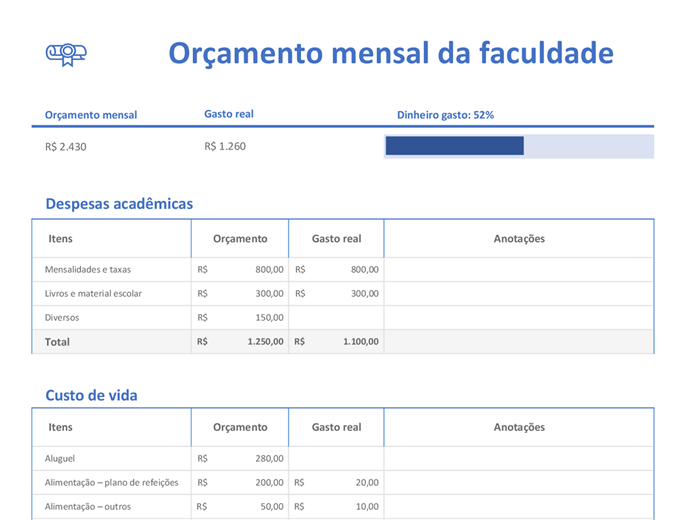Click Orçamento header in Despesas acadêmicas table

tap(240, 238)
